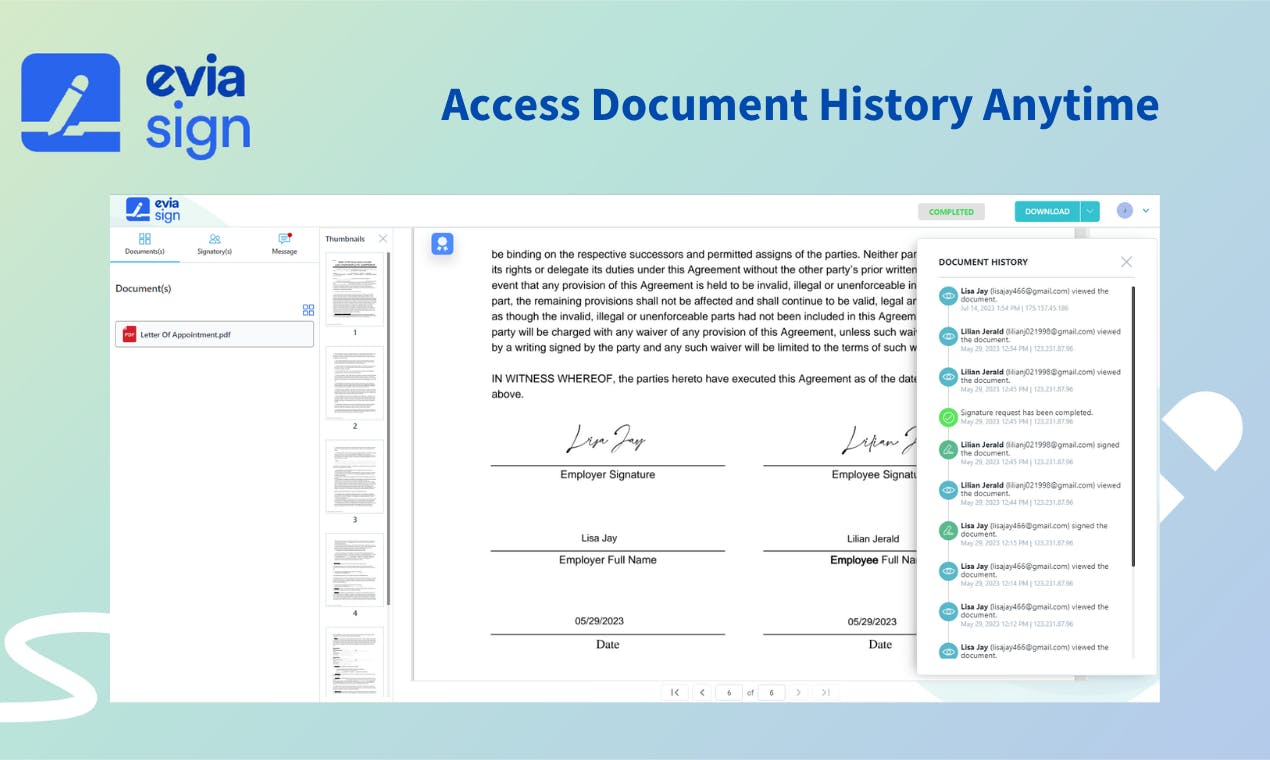Image resolution: width=1270 pixels, height=760 pixels.
Task: Jump to the last page button
Action: (x=825, y=692)
